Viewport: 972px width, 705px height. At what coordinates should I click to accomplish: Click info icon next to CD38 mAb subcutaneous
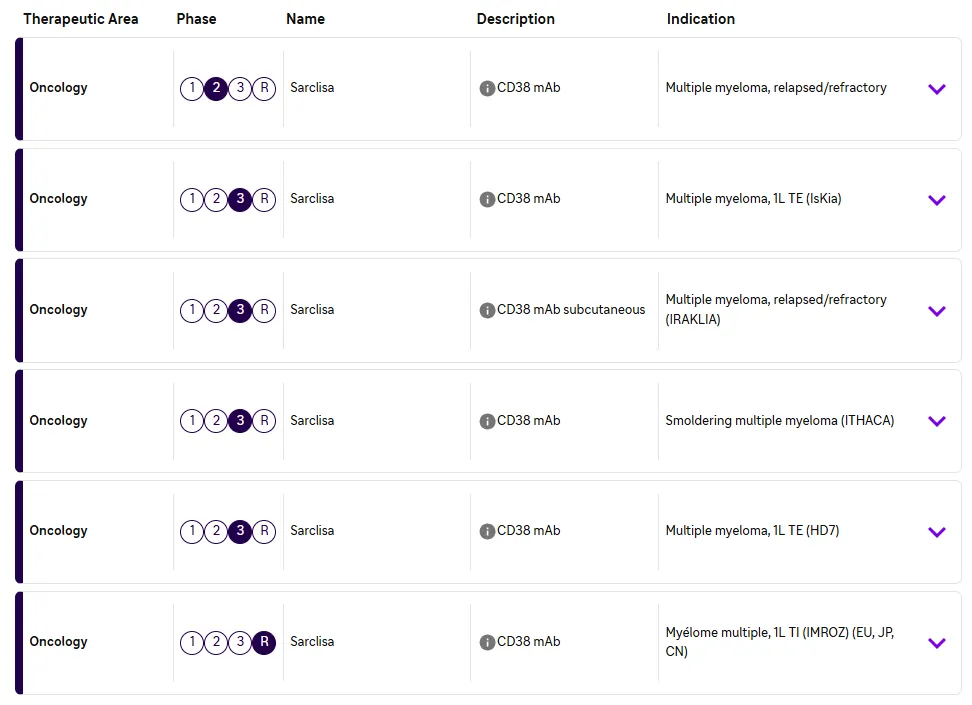pos(487,310)
